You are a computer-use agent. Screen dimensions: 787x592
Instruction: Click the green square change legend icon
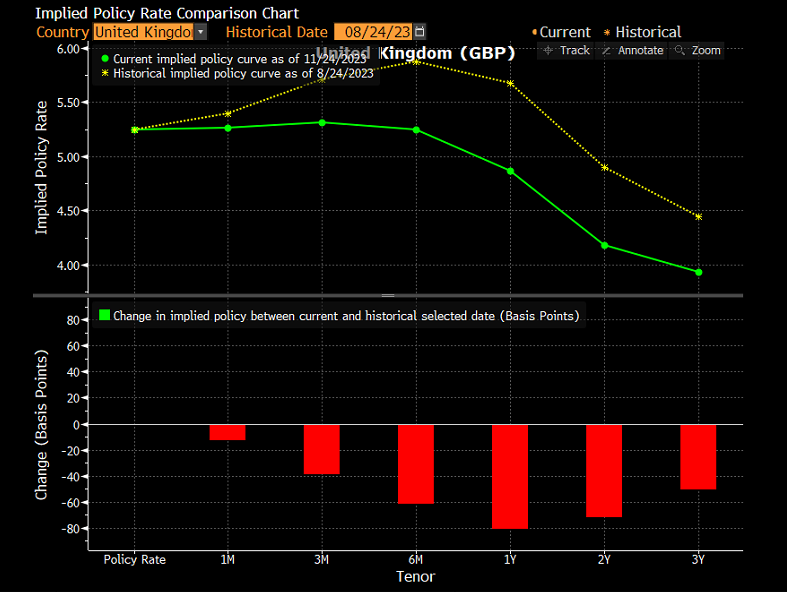pyautogui.click(x=103, y=316)
